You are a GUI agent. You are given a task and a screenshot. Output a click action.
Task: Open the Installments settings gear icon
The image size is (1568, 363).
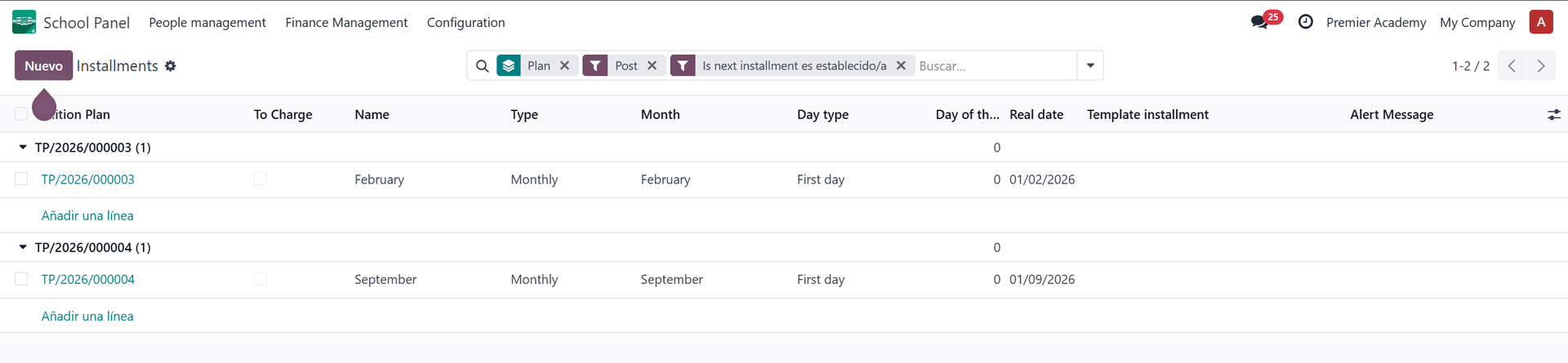click(171, 66)
